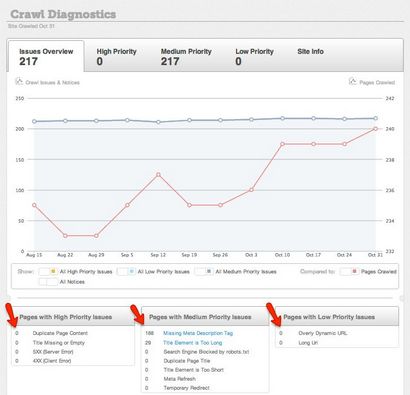The image size is (410, 395).
Task: Click Meta Refresh row
Action: point(205,379)
